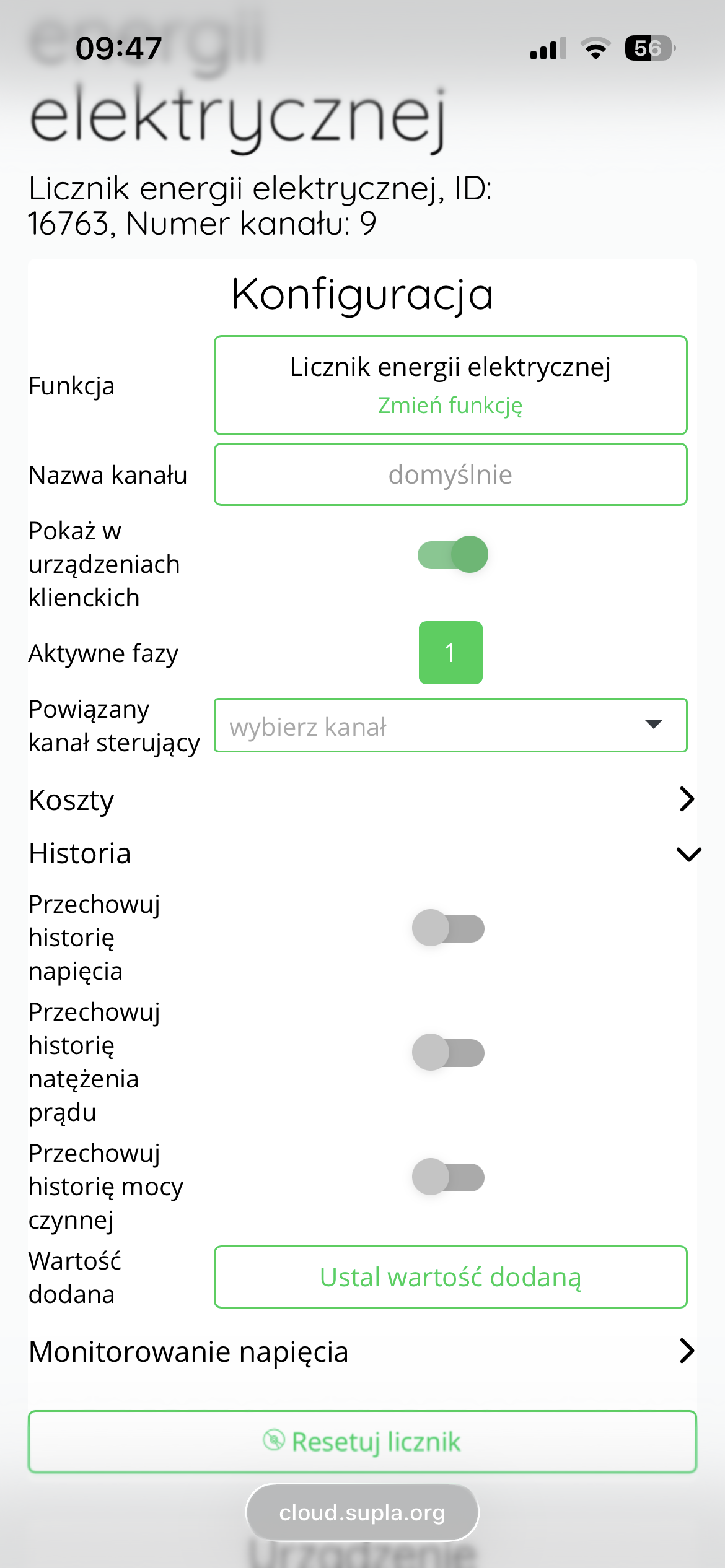This screenshot has height=1568, width=725.
Task: Click the Resetuj licznik button
Action: point(362,1442)
